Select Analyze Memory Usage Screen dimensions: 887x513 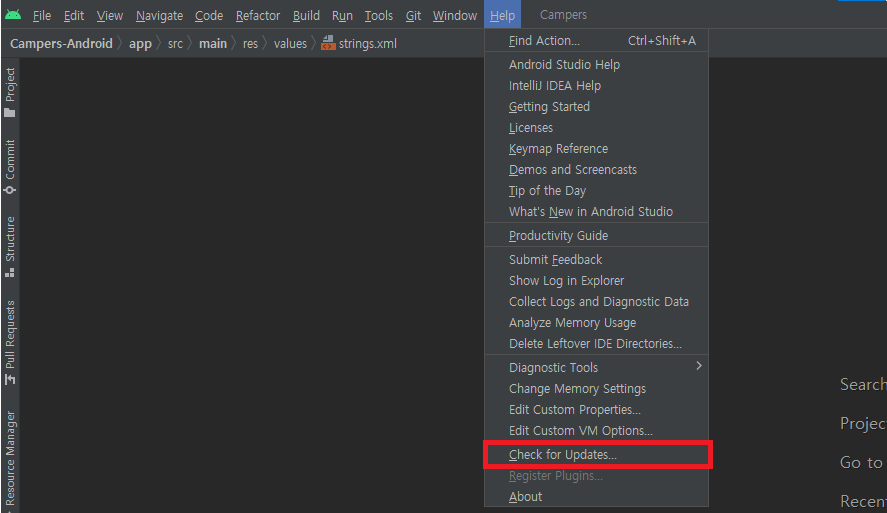click(596, 322)
